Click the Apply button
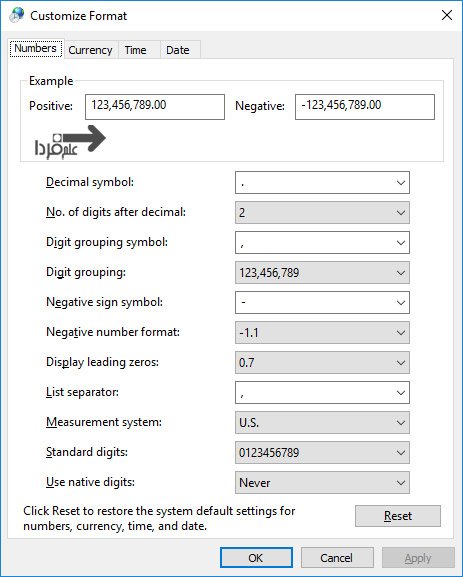The width and height of the screenshot is (463, 577). [x=418, y=558]
